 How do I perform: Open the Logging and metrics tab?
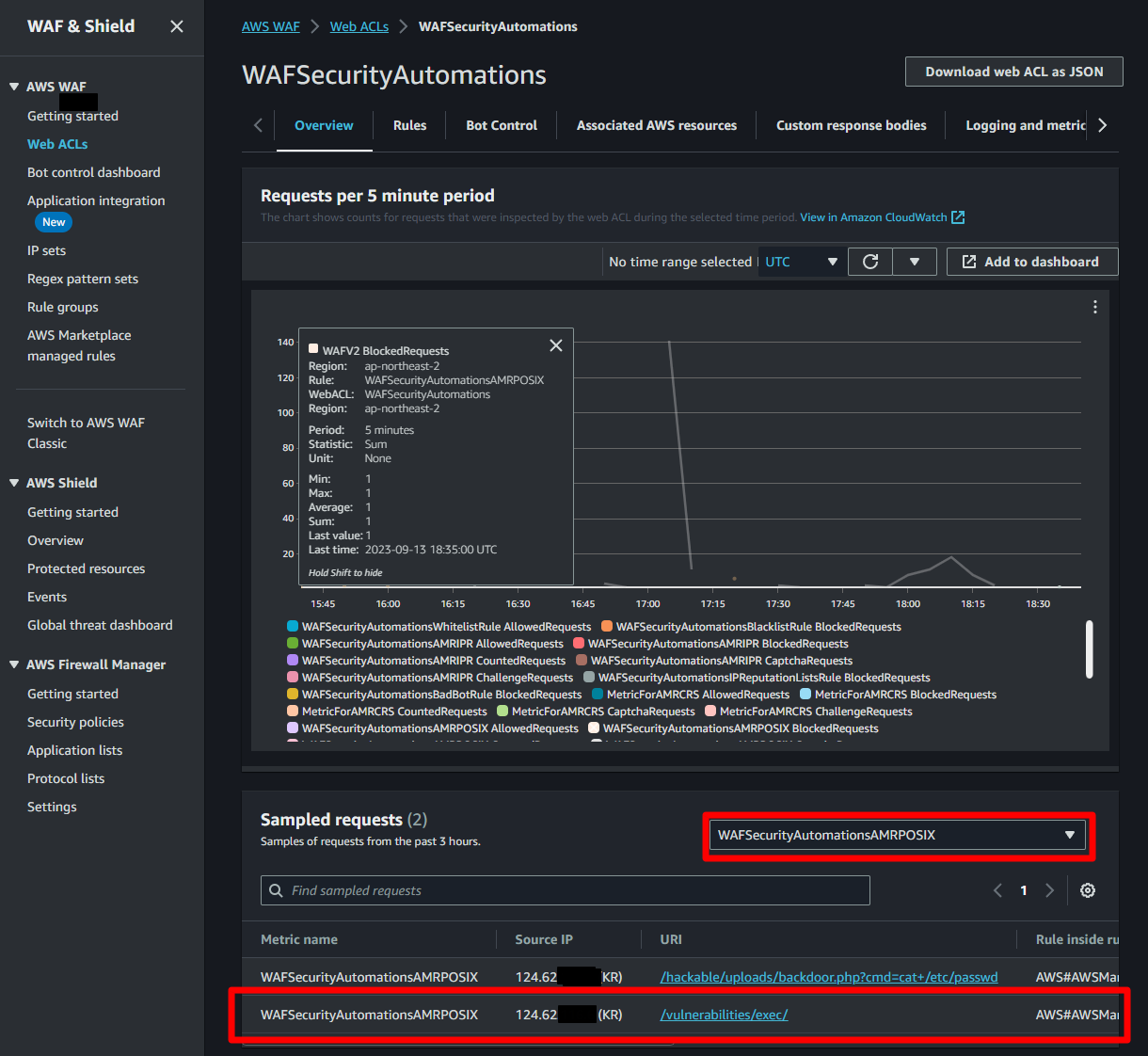point(1026,125)
